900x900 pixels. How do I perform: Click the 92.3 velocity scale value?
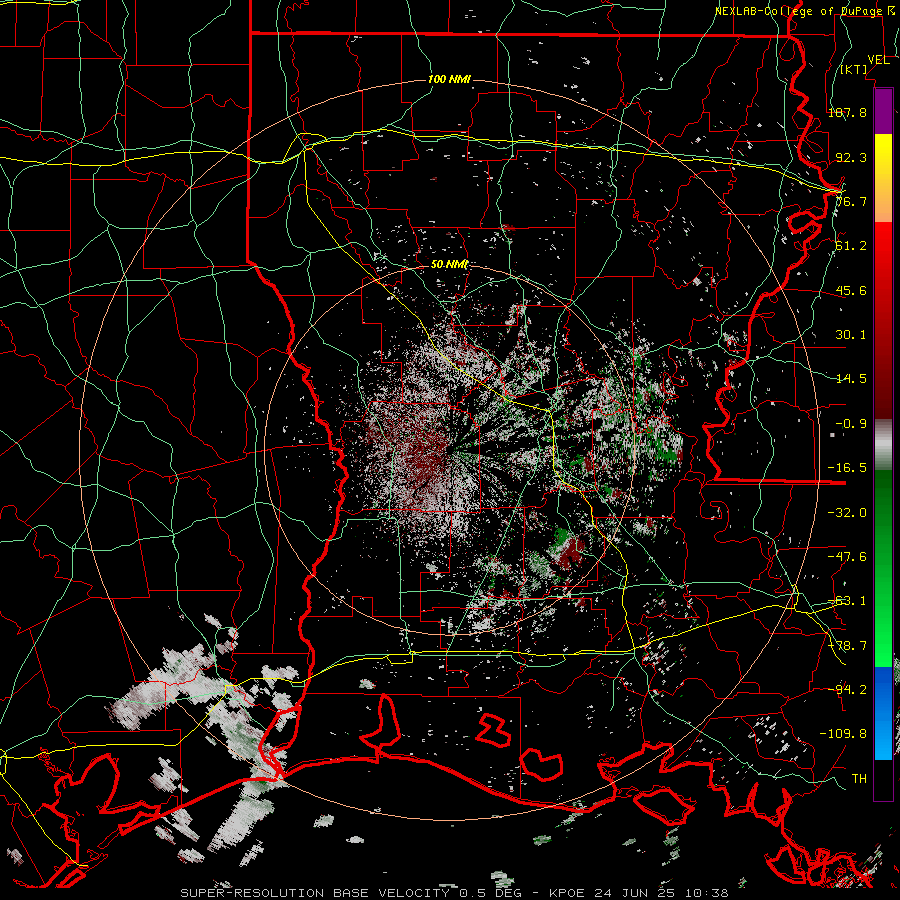(x=851, y=157)
